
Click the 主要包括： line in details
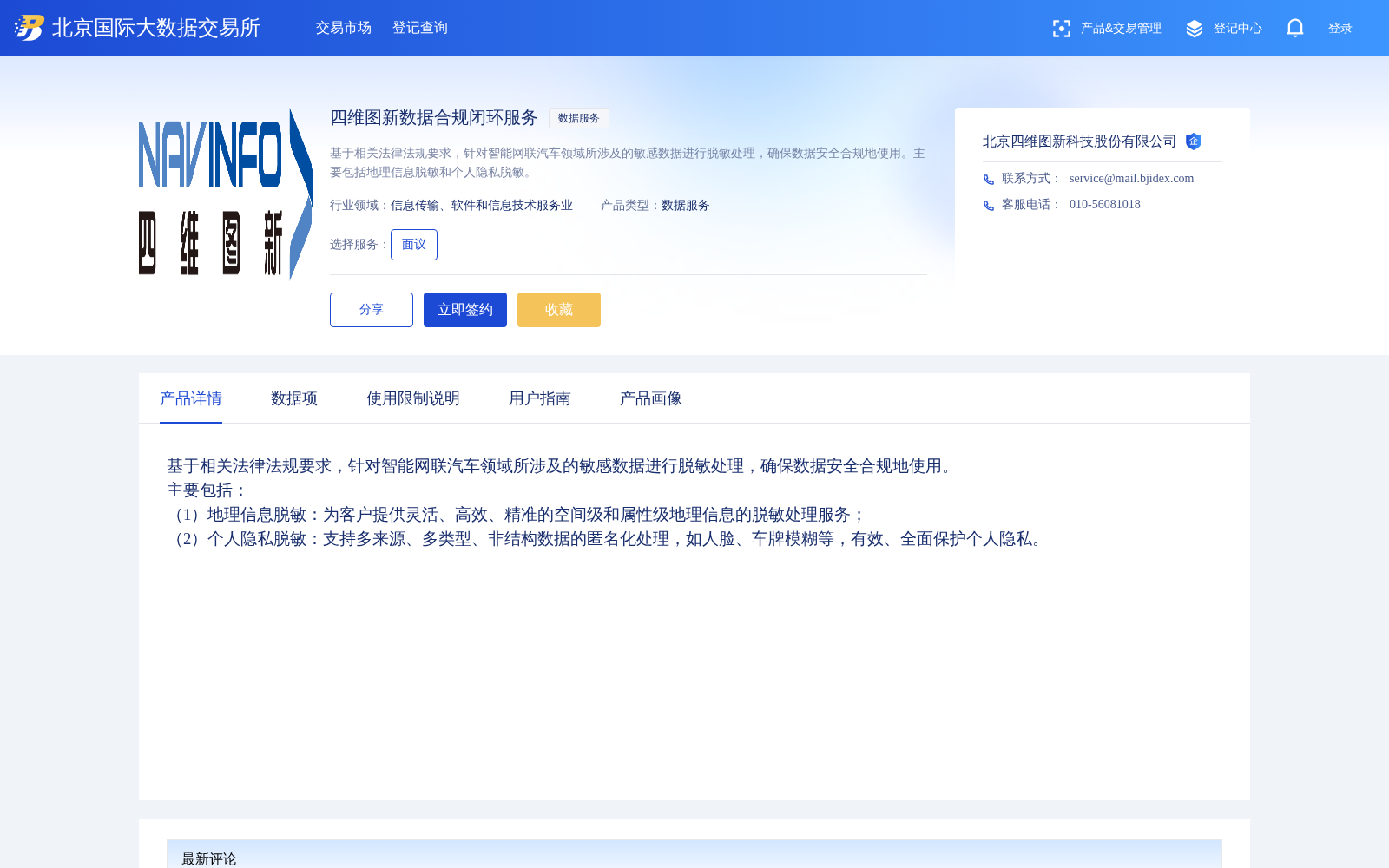pos(207,490)
